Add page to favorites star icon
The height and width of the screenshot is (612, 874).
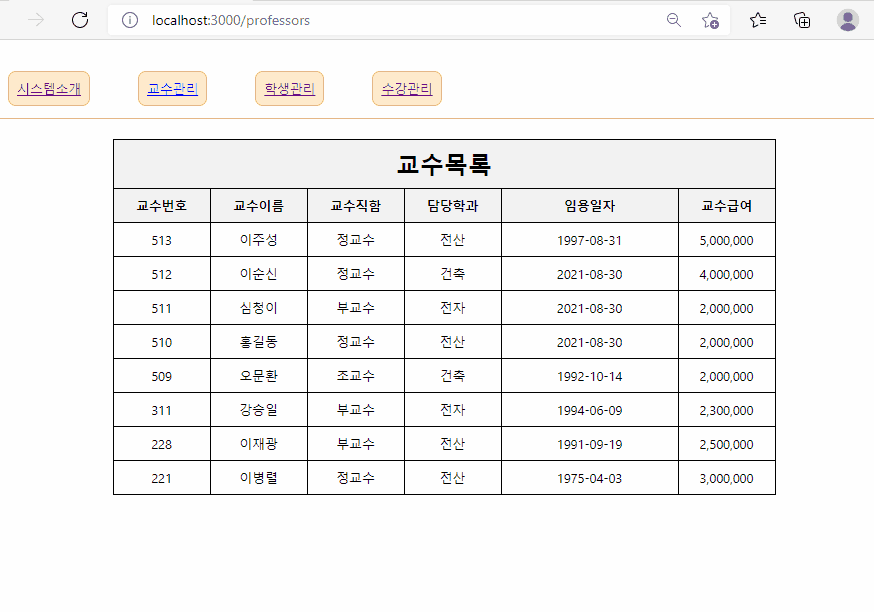pyautogui.click(x=710, y=20)
